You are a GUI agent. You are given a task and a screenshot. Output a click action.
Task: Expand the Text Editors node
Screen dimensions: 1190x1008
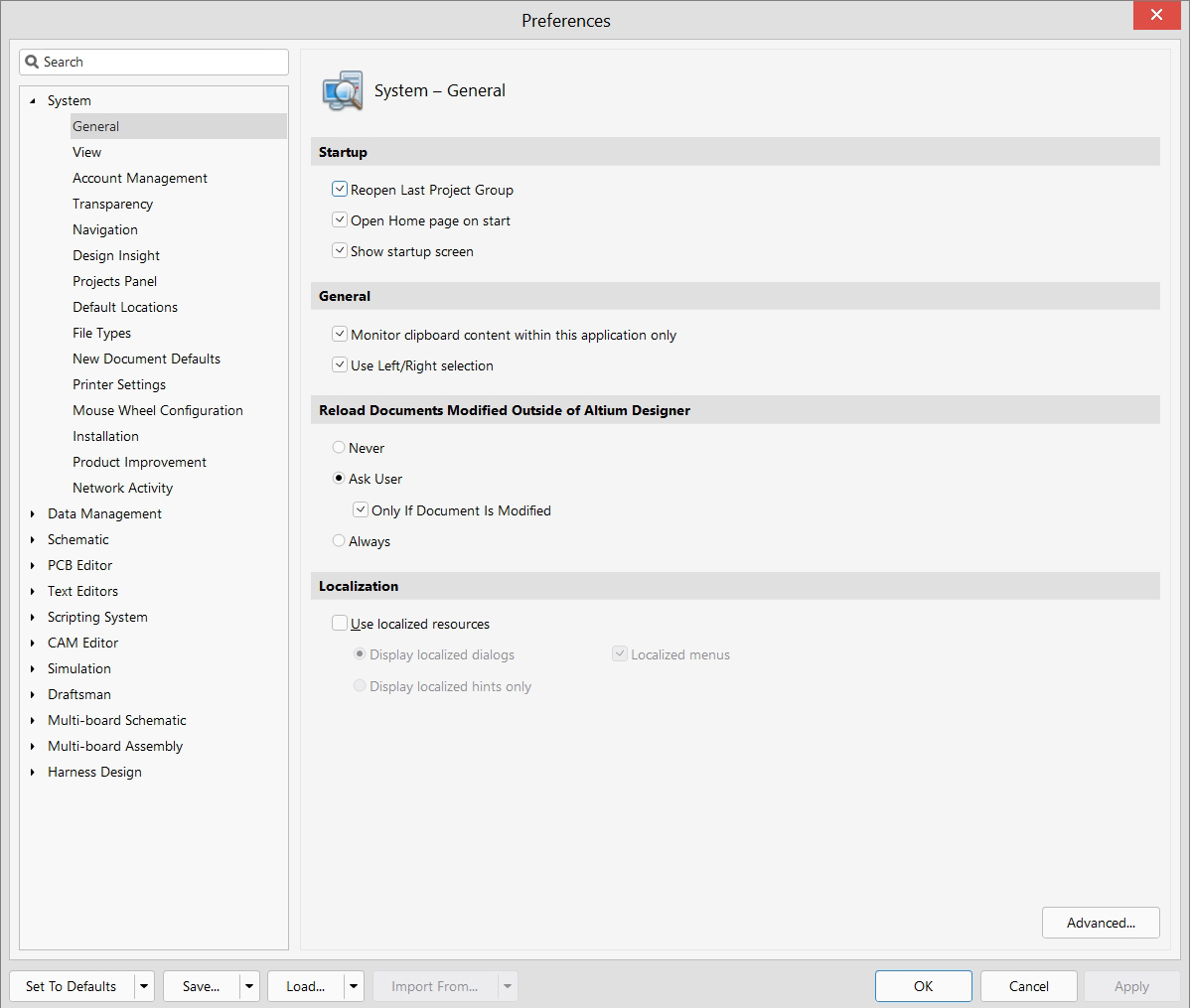point(33,591)
